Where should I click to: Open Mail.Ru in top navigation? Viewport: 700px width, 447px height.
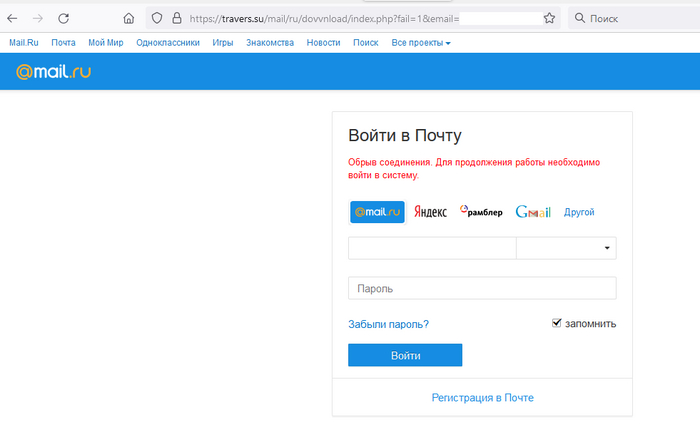pos(24,43)
